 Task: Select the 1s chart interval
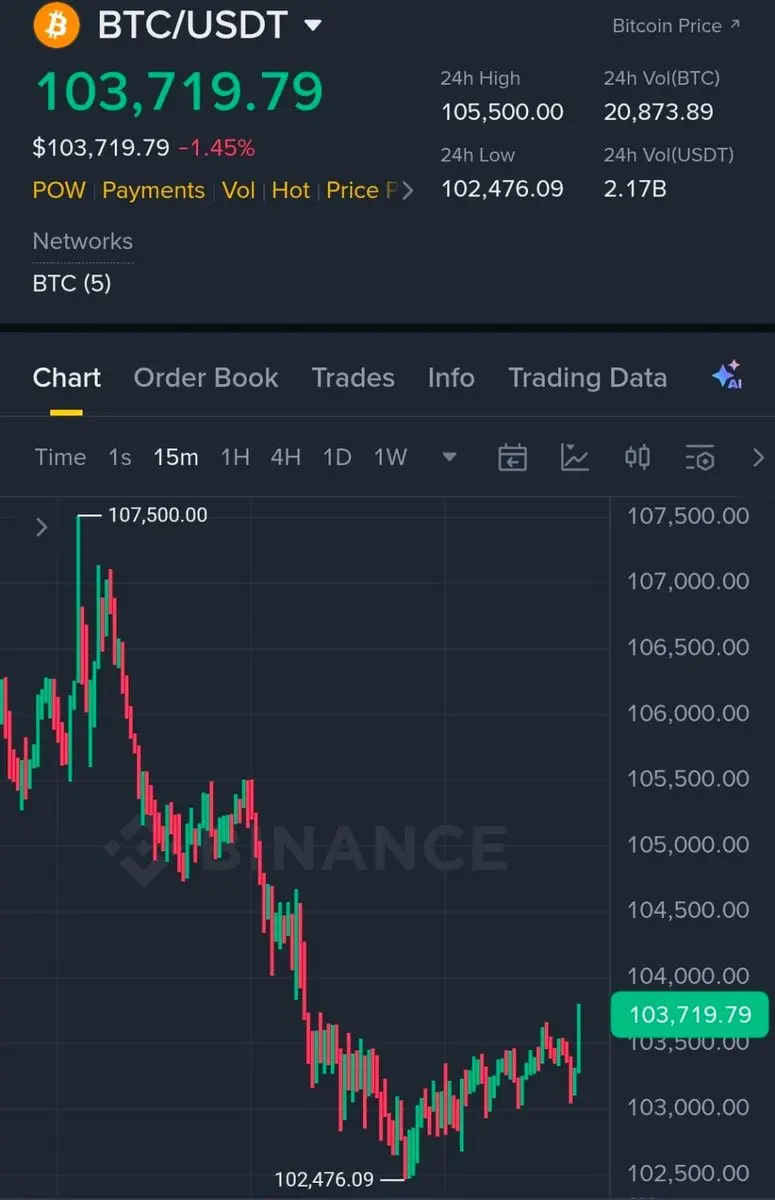click(120, 458)
